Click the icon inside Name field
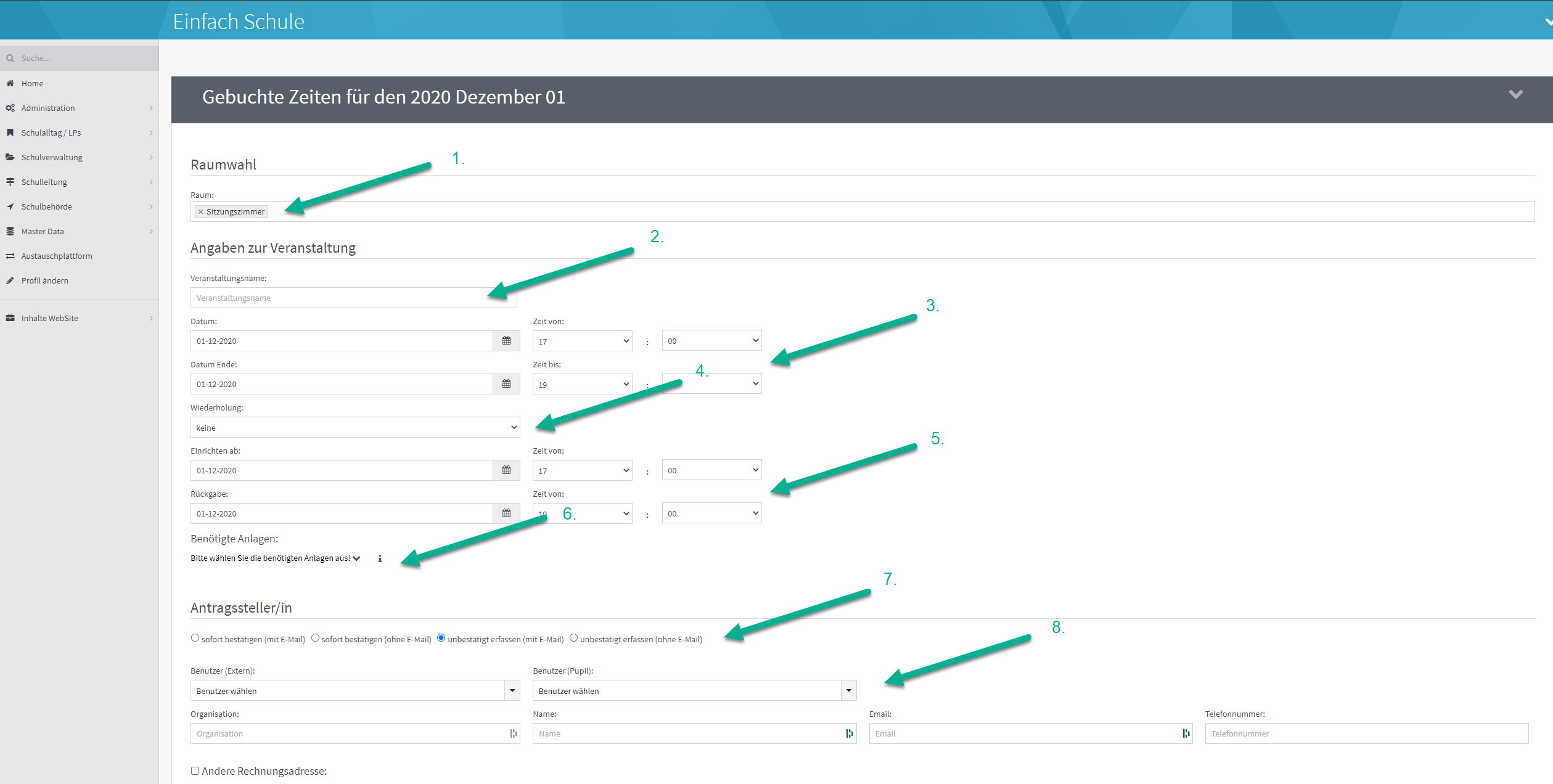This screenshot has height=784, width=1553. 850,733
